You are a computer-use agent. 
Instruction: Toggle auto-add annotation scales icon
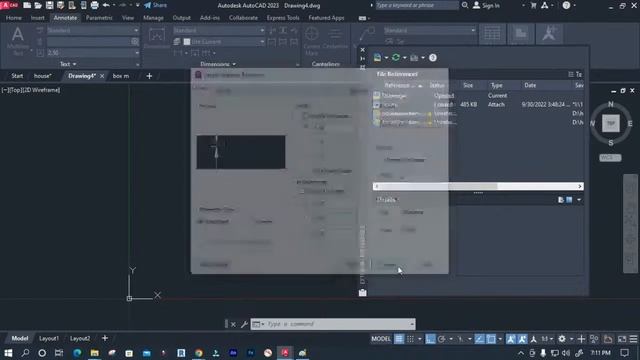click(x=522, y=339)
